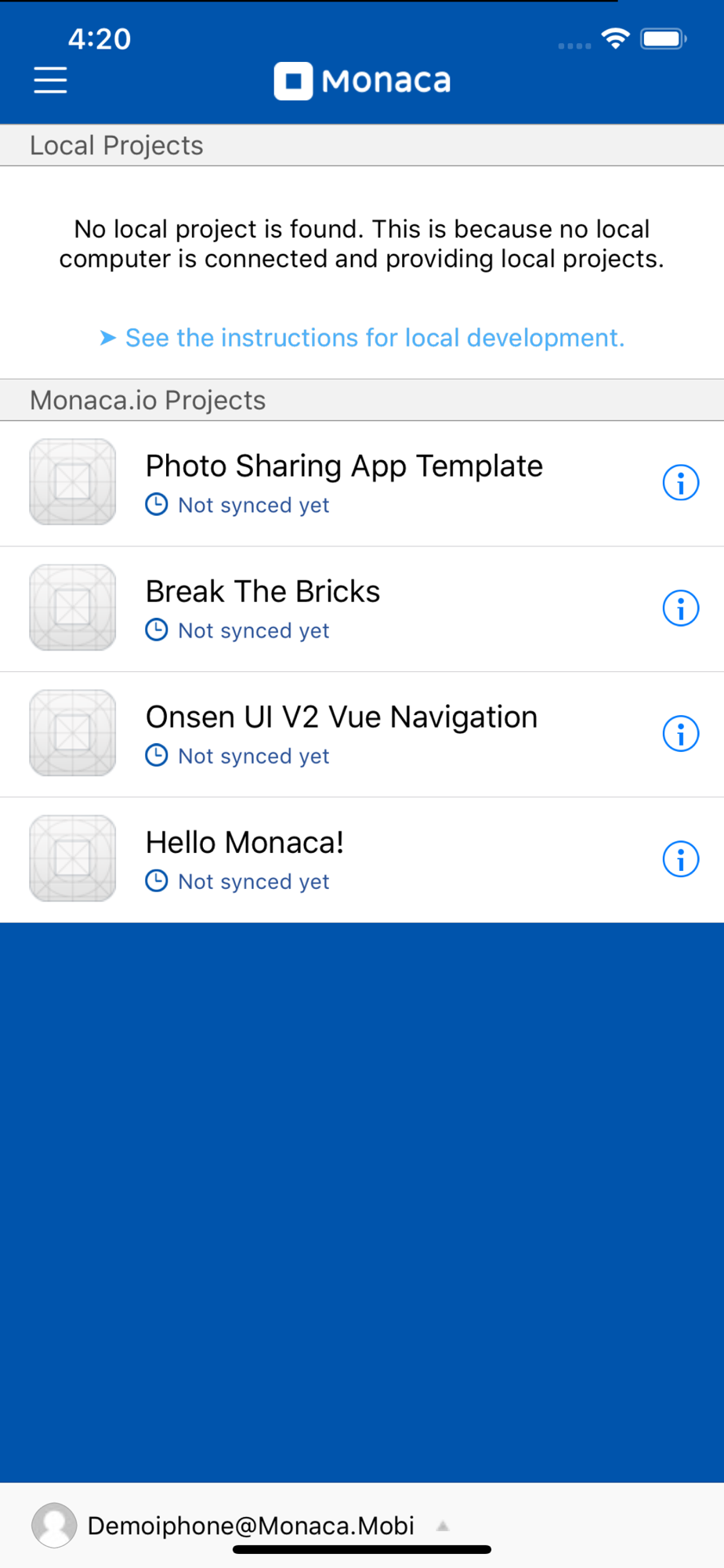Click the user avatar at bottom
724x1568 pixels.
[54, 1525]
